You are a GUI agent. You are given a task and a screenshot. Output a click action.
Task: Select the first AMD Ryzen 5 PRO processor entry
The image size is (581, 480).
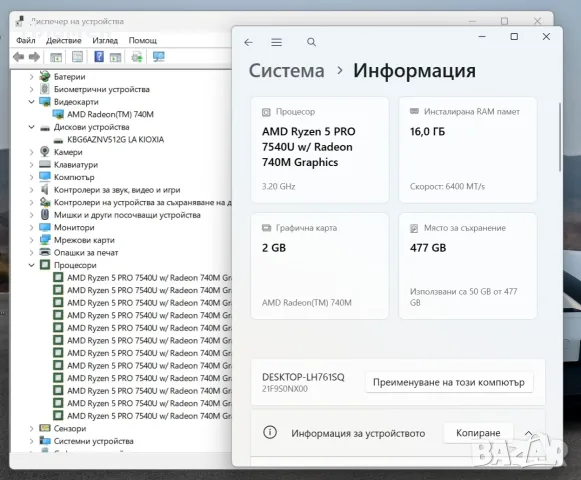coord(149,278)
